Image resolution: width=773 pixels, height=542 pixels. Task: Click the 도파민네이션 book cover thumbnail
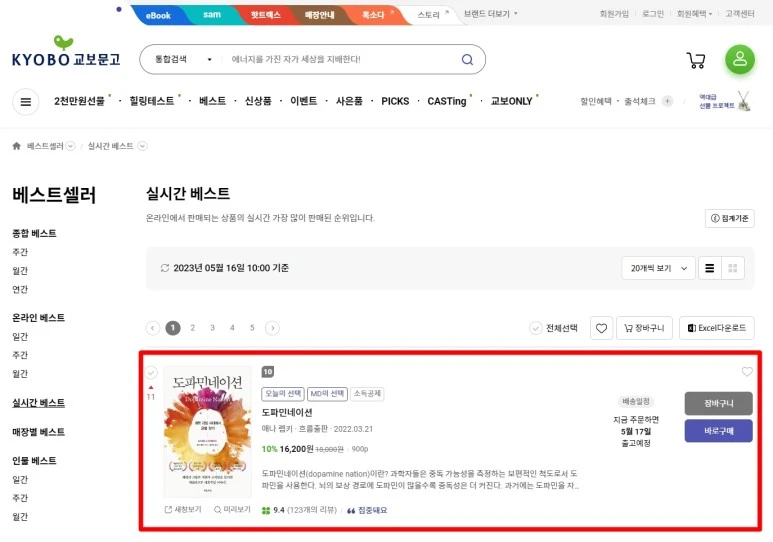(208, 432)
